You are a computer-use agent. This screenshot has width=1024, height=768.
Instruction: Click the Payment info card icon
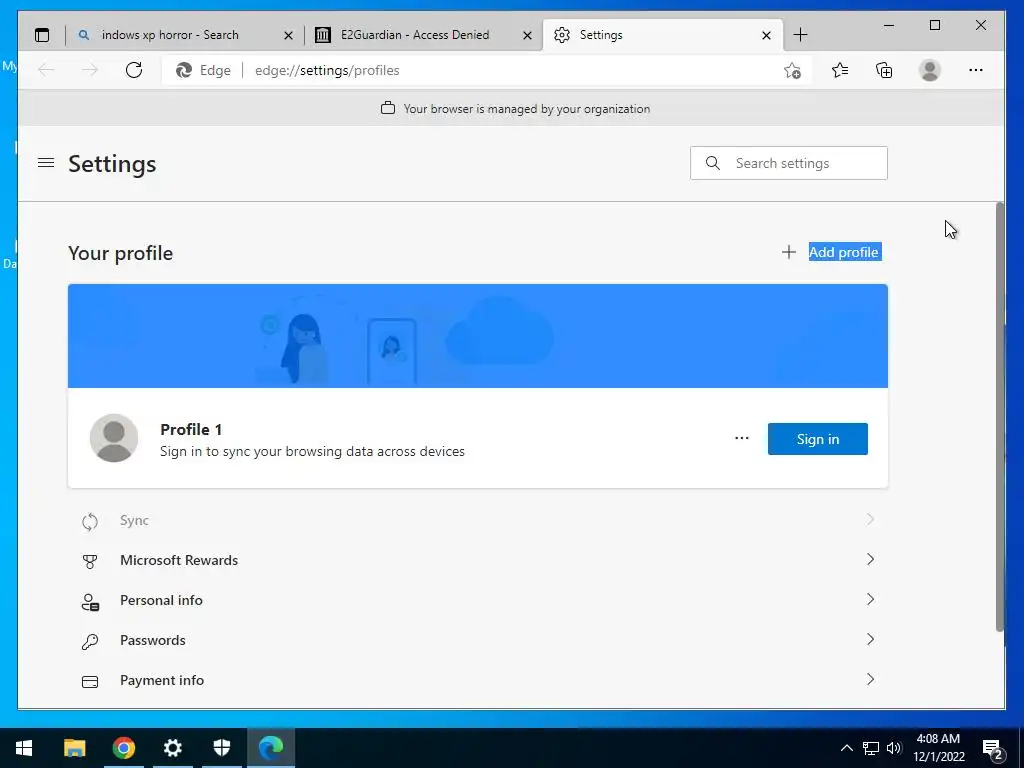[x=90, y=681]
